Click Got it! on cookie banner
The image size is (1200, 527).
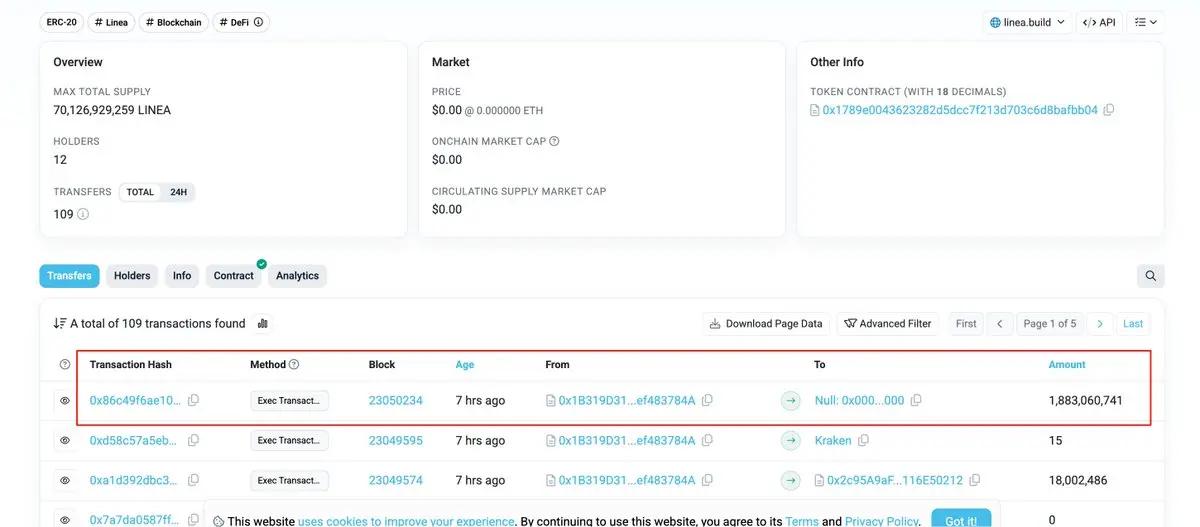click(961, 520)
